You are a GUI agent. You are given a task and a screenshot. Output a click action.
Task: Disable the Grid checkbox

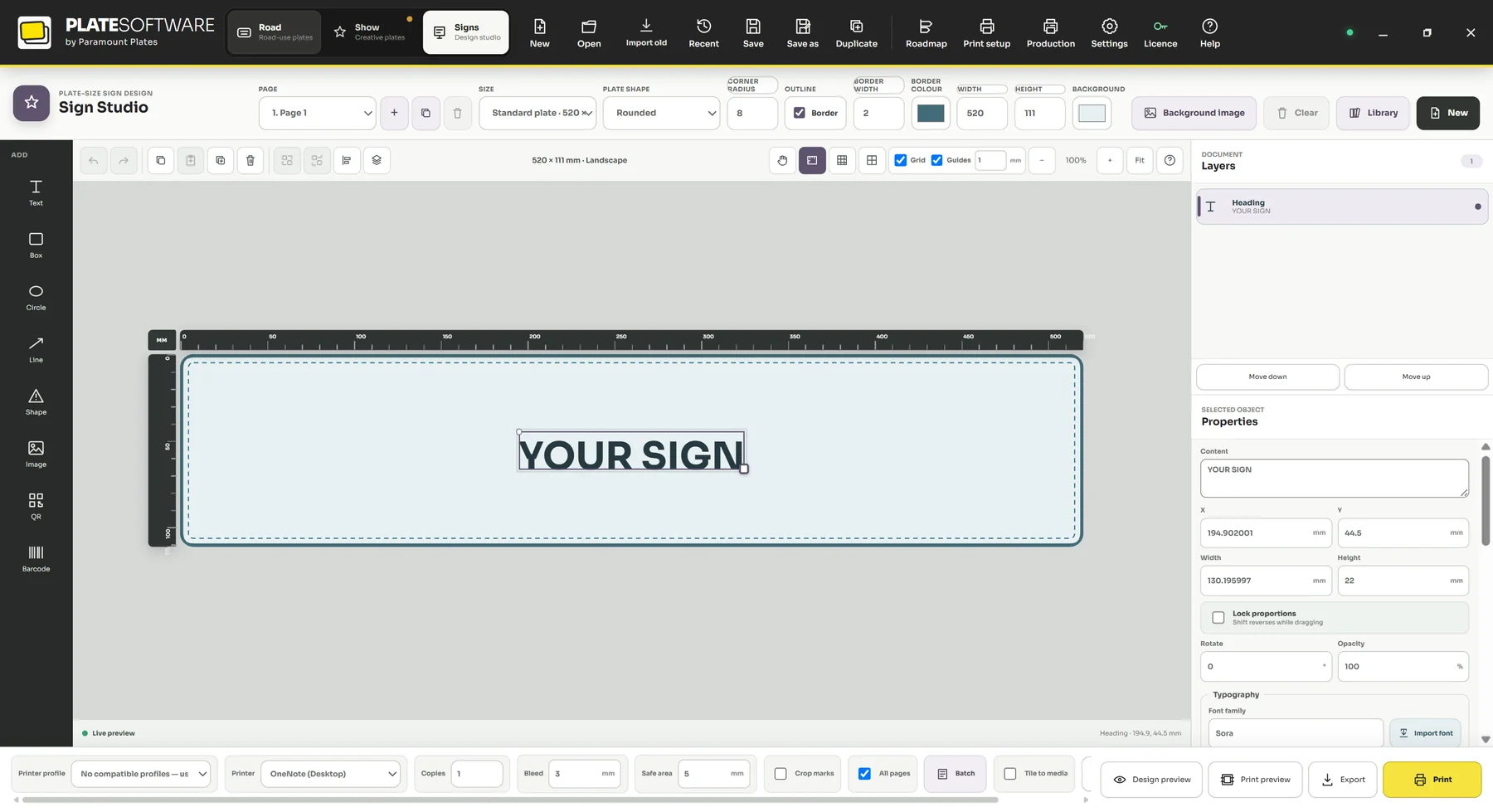click(x=900, y=160)
